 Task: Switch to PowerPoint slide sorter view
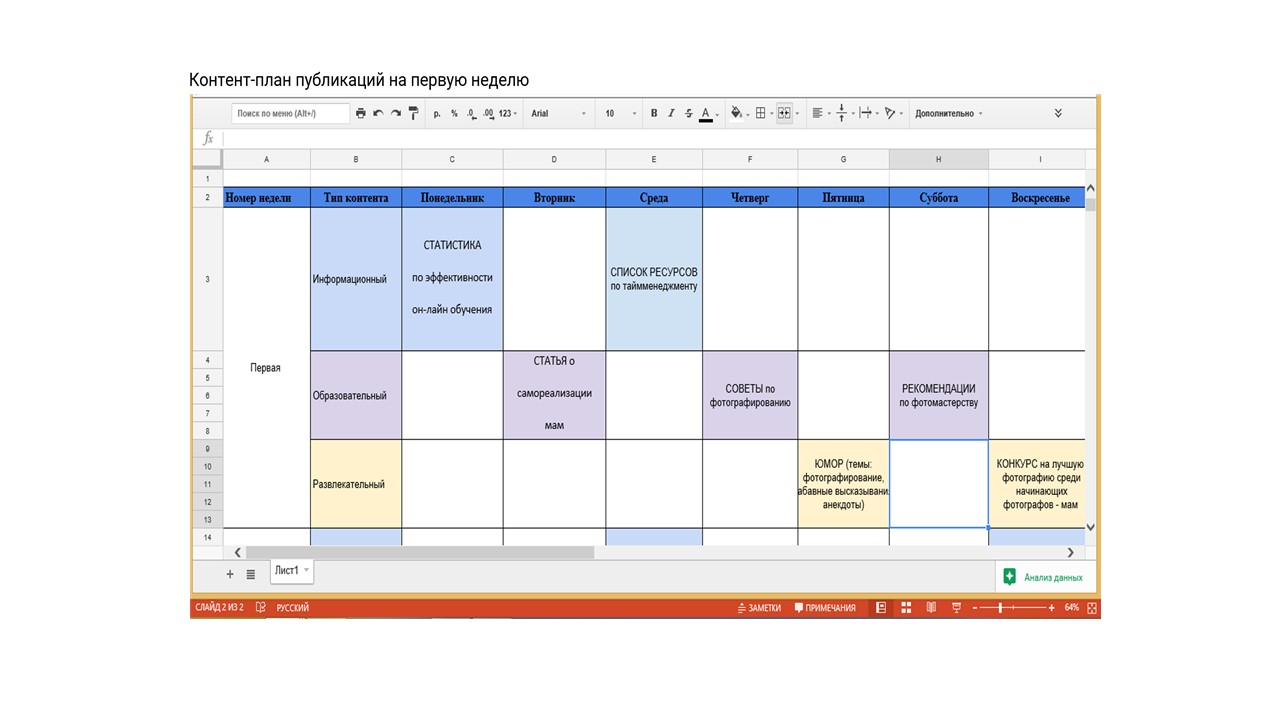point(906,608)
